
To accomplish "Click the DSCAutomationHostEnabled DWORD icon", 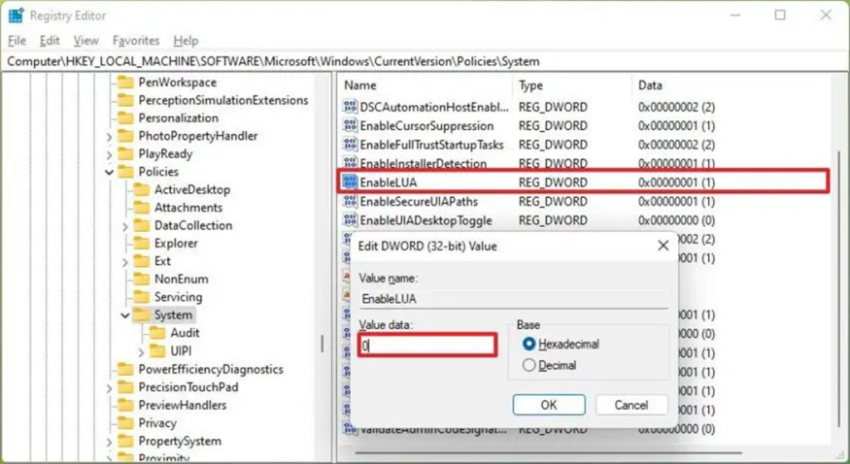I will pos(350,107).
